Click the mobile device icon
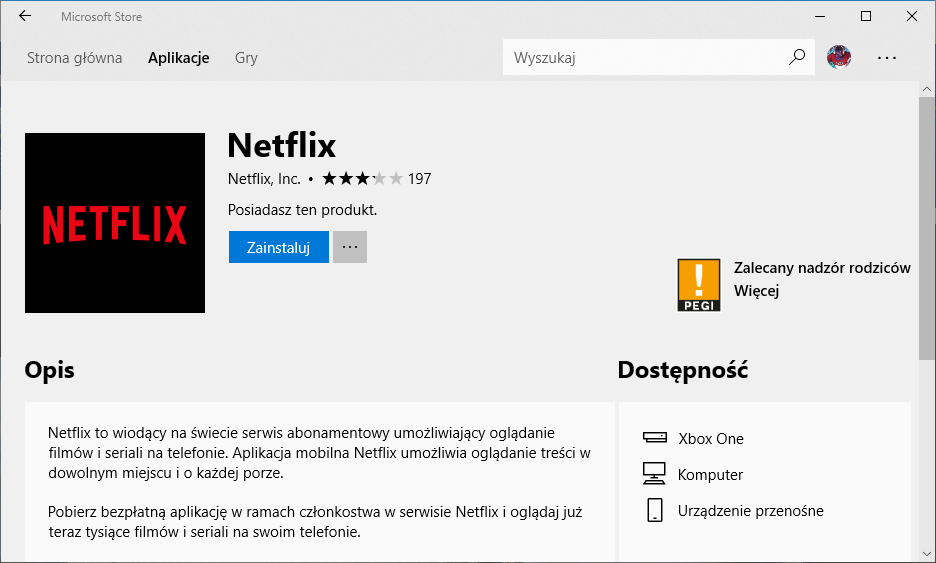This screenshot has height=563, width=936. coord(655,510)
